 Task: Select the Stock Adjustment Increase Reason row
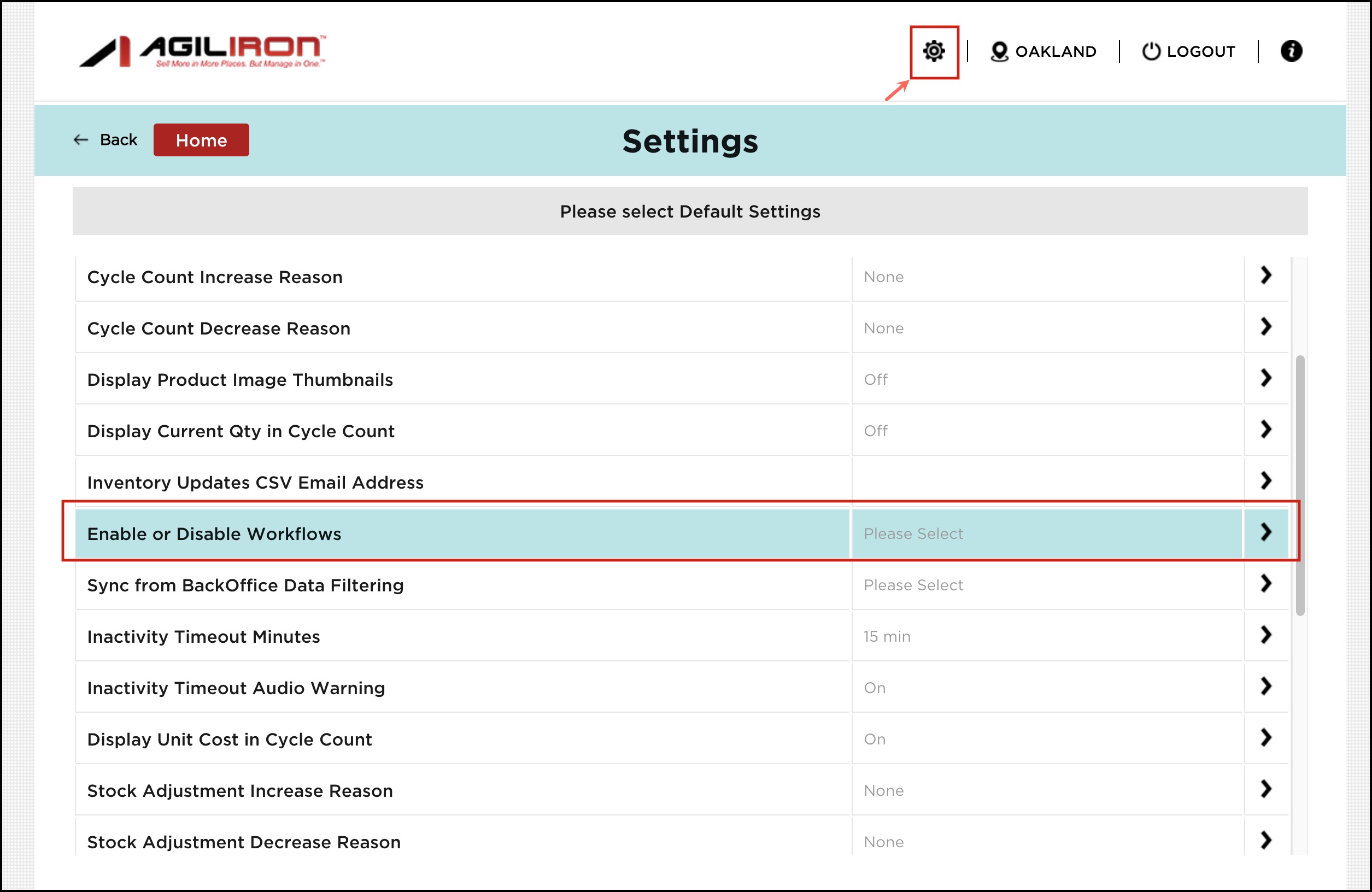coord(240,790)
